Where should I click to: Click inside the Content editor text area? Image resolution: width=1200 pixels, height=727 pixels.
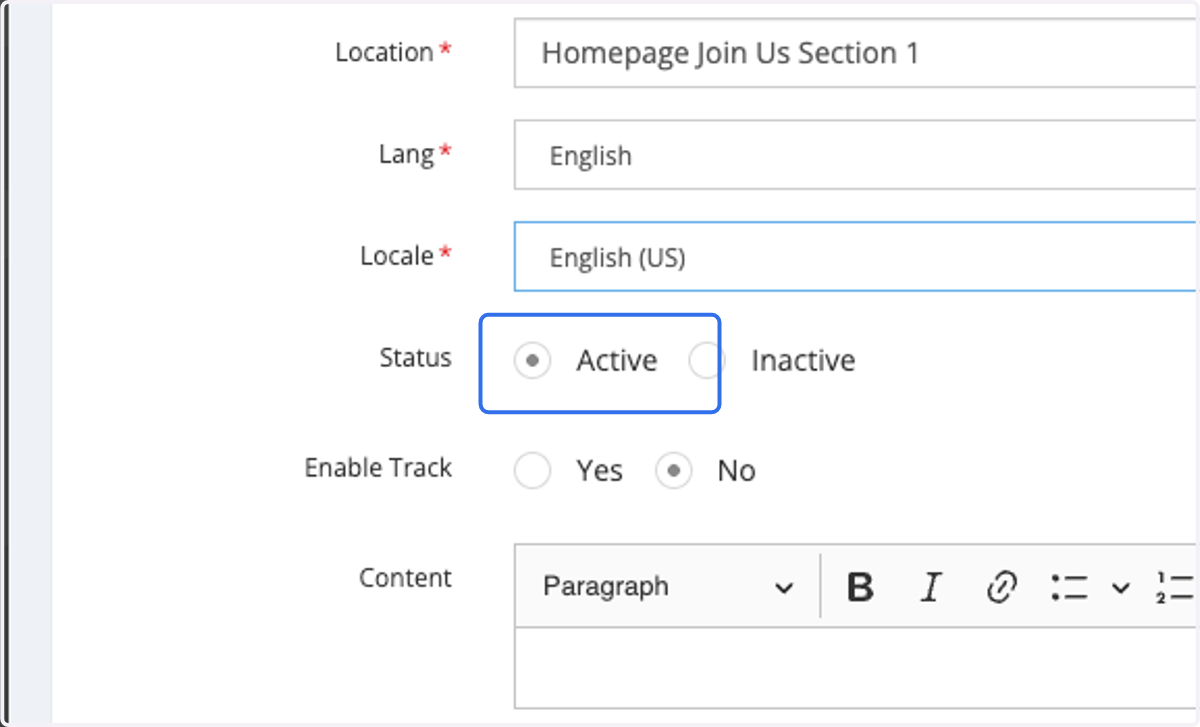(856, 668)
